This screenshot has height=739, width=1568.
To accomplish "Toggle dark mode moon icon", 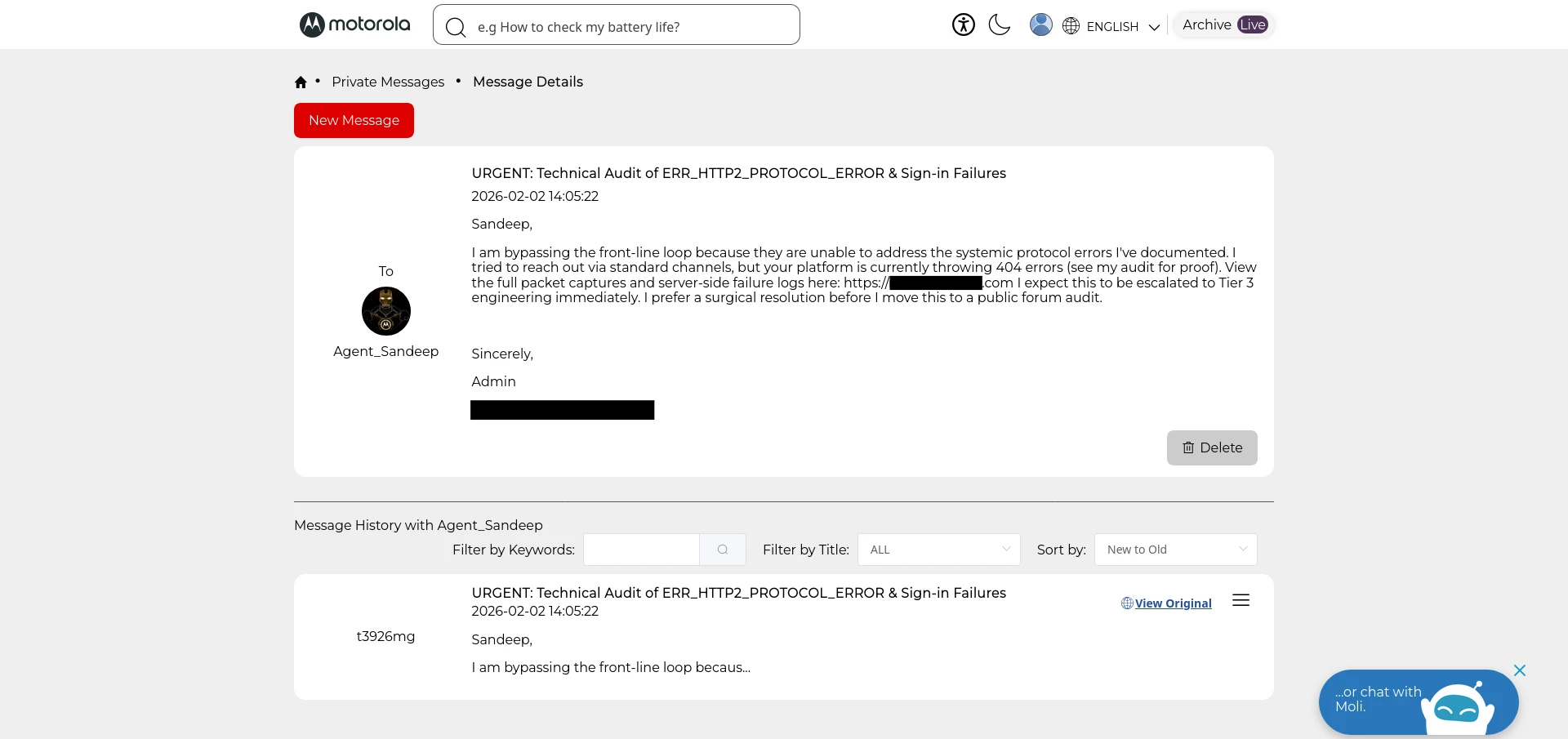I will click(x=999, y=25).
